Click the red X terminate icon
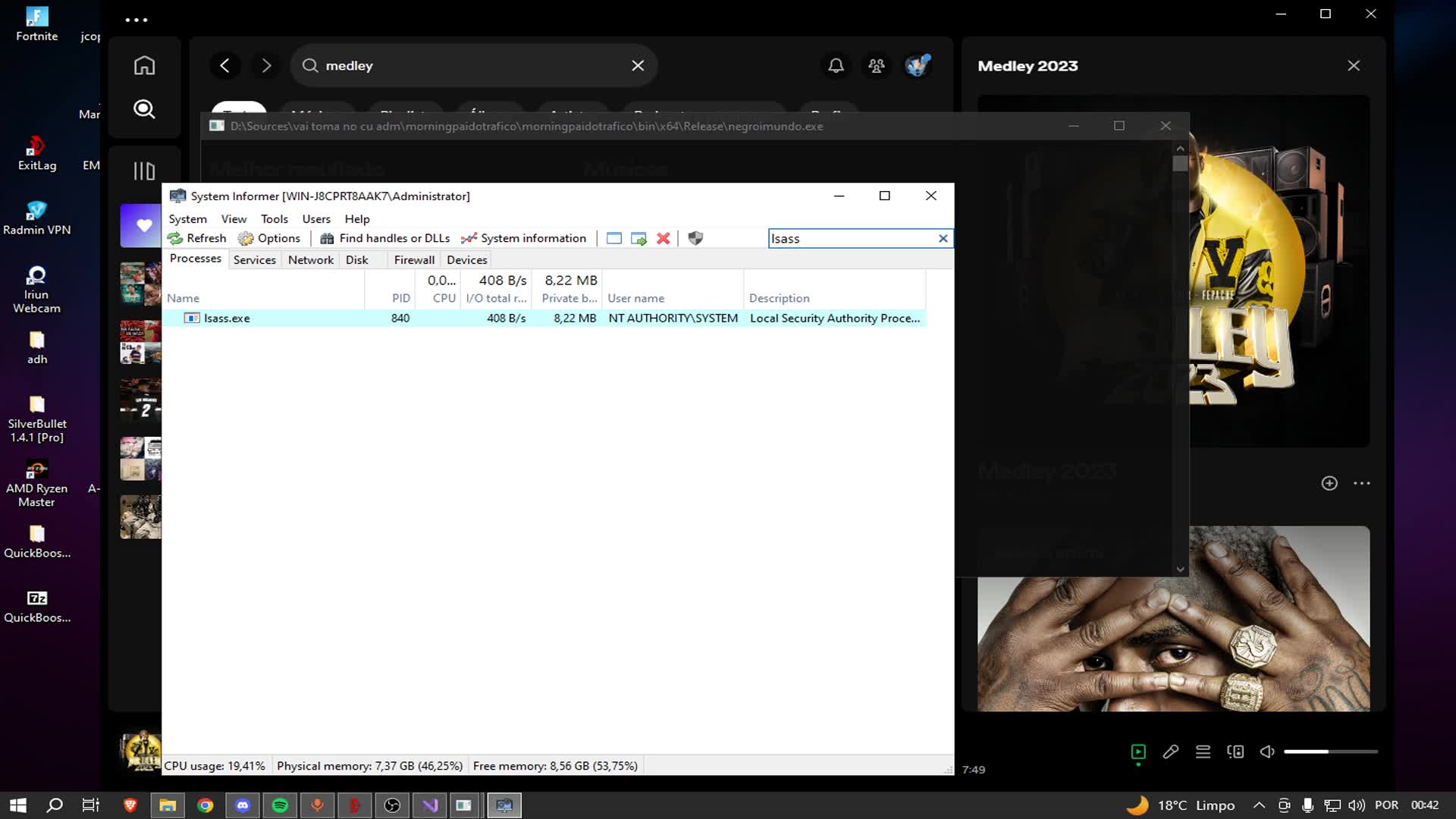The image size is (1456, 819). coord(663,238)
